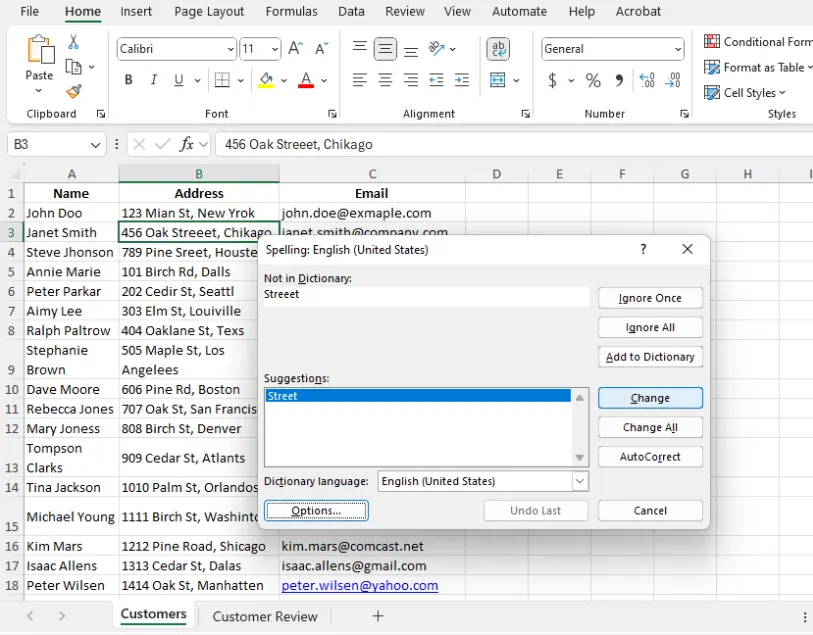
Task: Open the Formulas ribbon tab
Action: click(291, 12)
